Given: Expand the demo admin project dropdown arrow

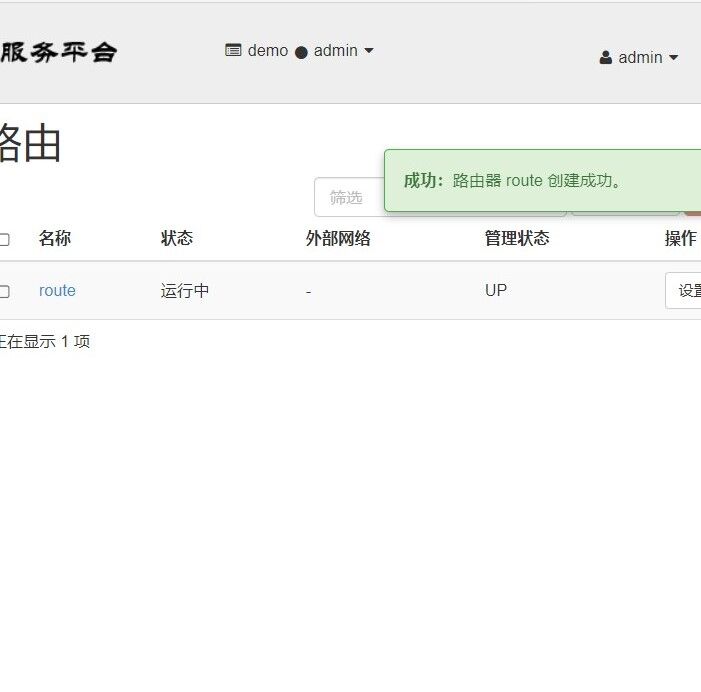Looking at the screenshot, I should [369, 51].
